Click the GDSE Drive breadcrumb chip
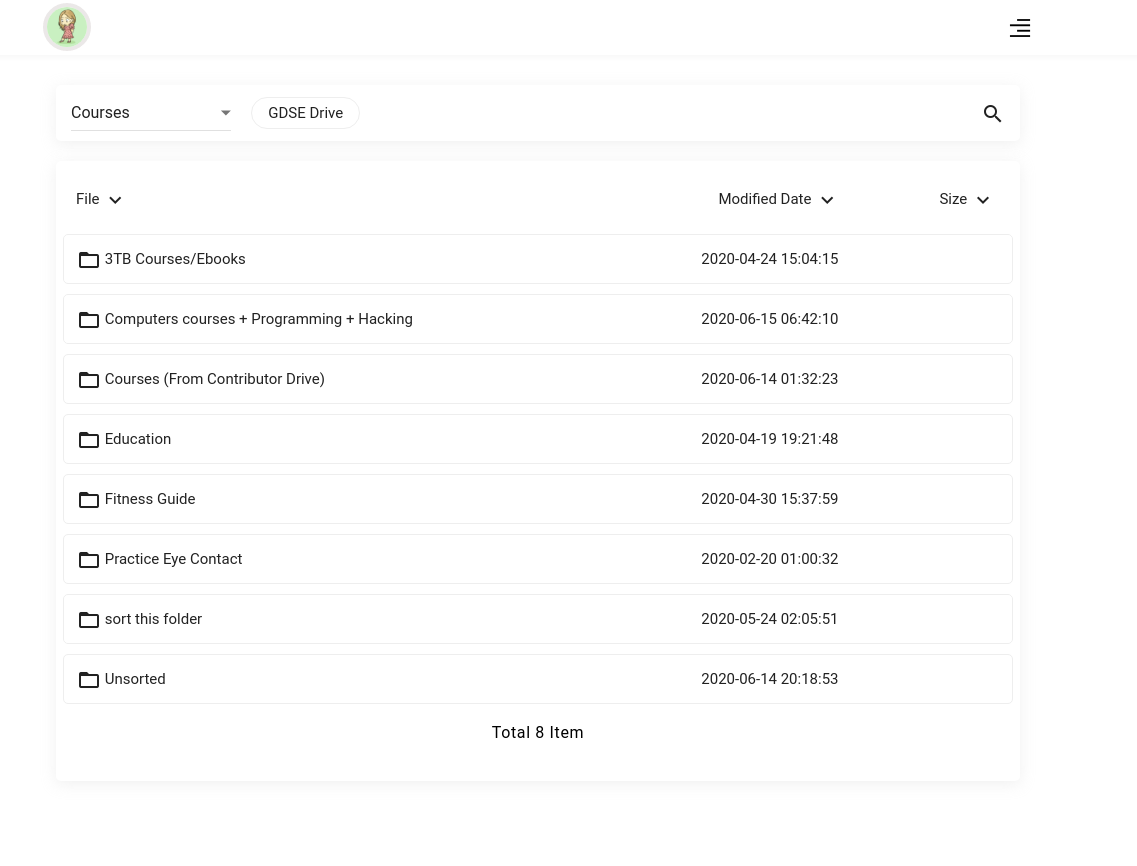 [x=305, y=113]
